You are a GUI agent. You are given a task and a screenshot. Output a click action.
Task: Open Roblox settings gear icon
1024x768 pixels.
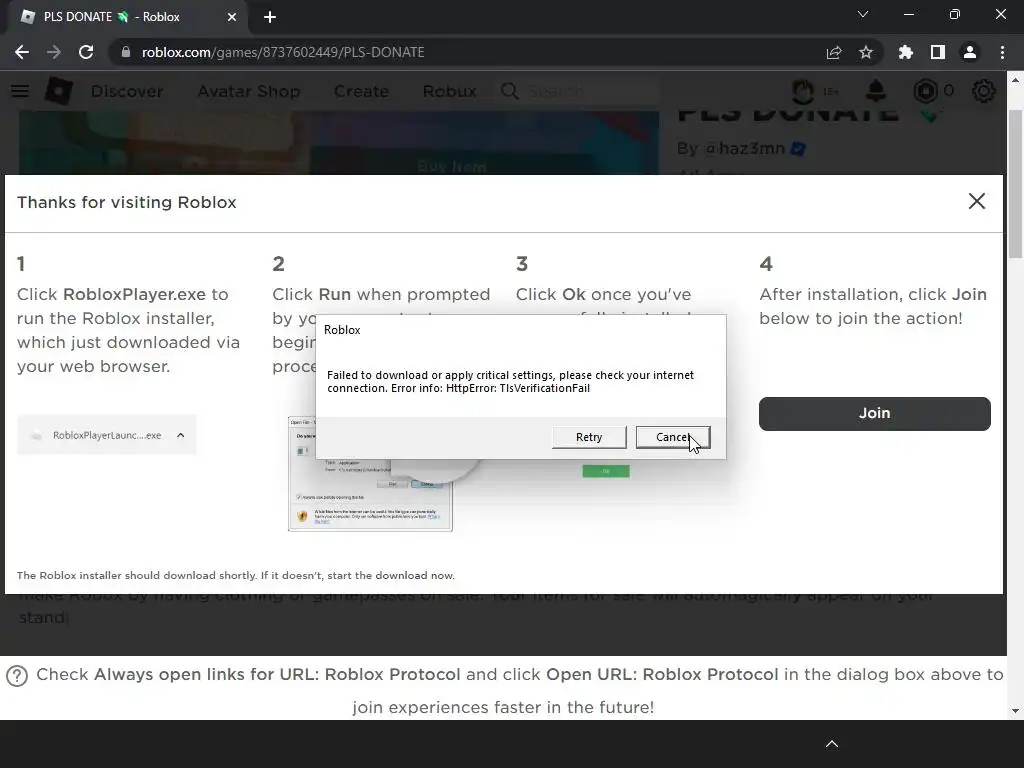(x=984, y=91)
